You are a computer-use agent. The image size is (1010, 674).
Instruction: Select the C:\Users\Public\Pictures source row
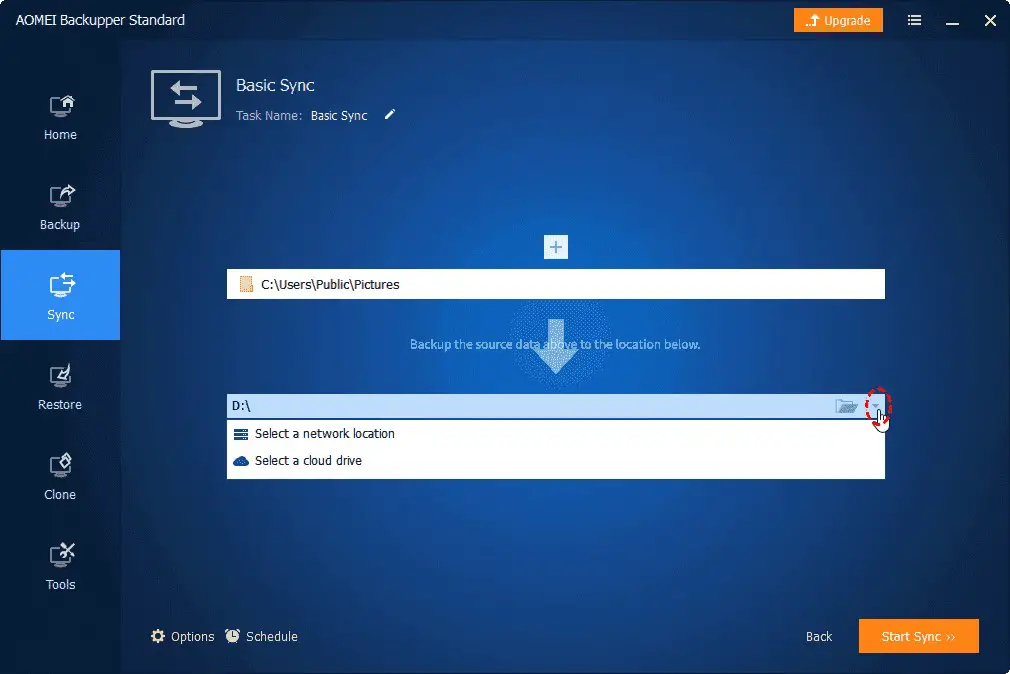click(x=556, y=284)
